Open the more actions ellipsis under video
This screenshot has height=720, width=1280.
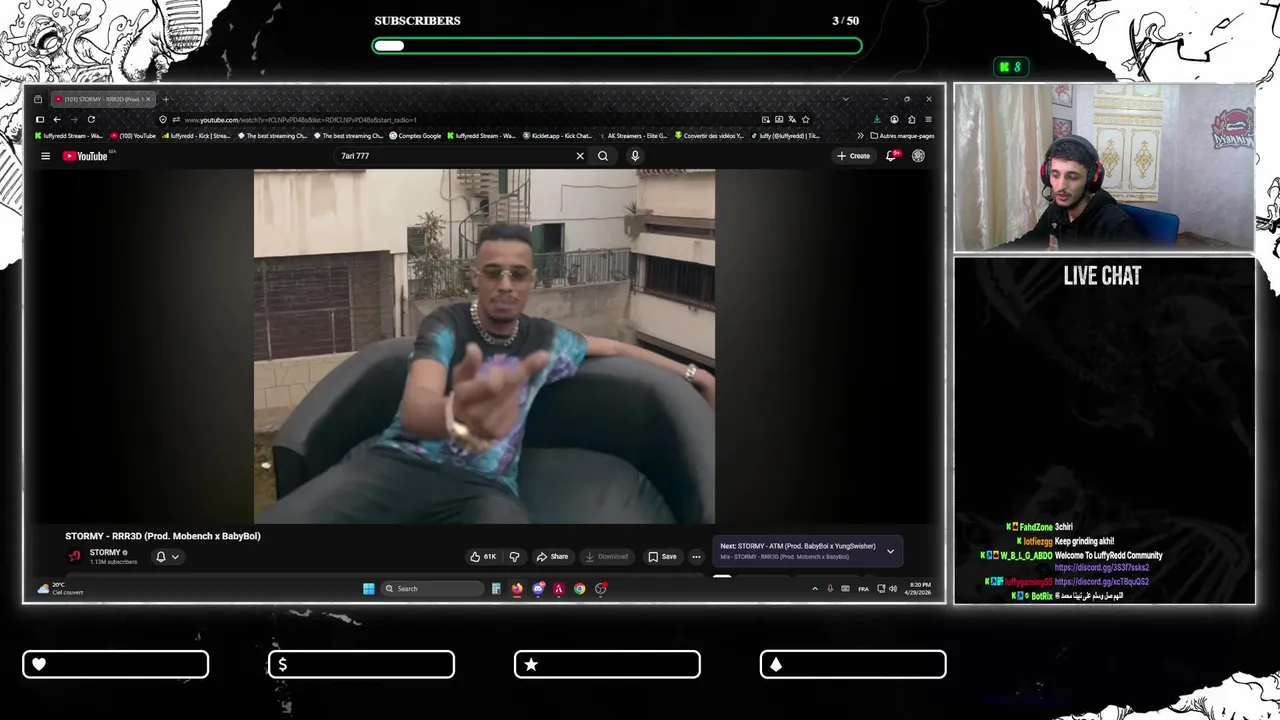(x=696, y=557)
